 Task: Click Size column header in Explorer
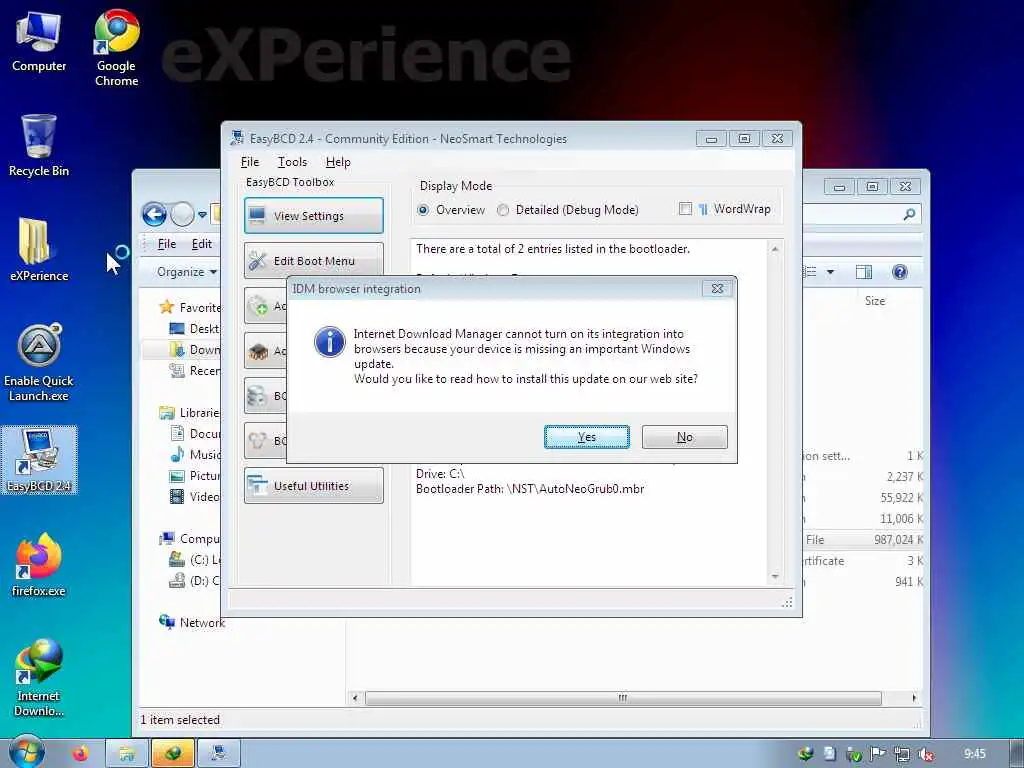pyautogui.click(x=874, y=300)
